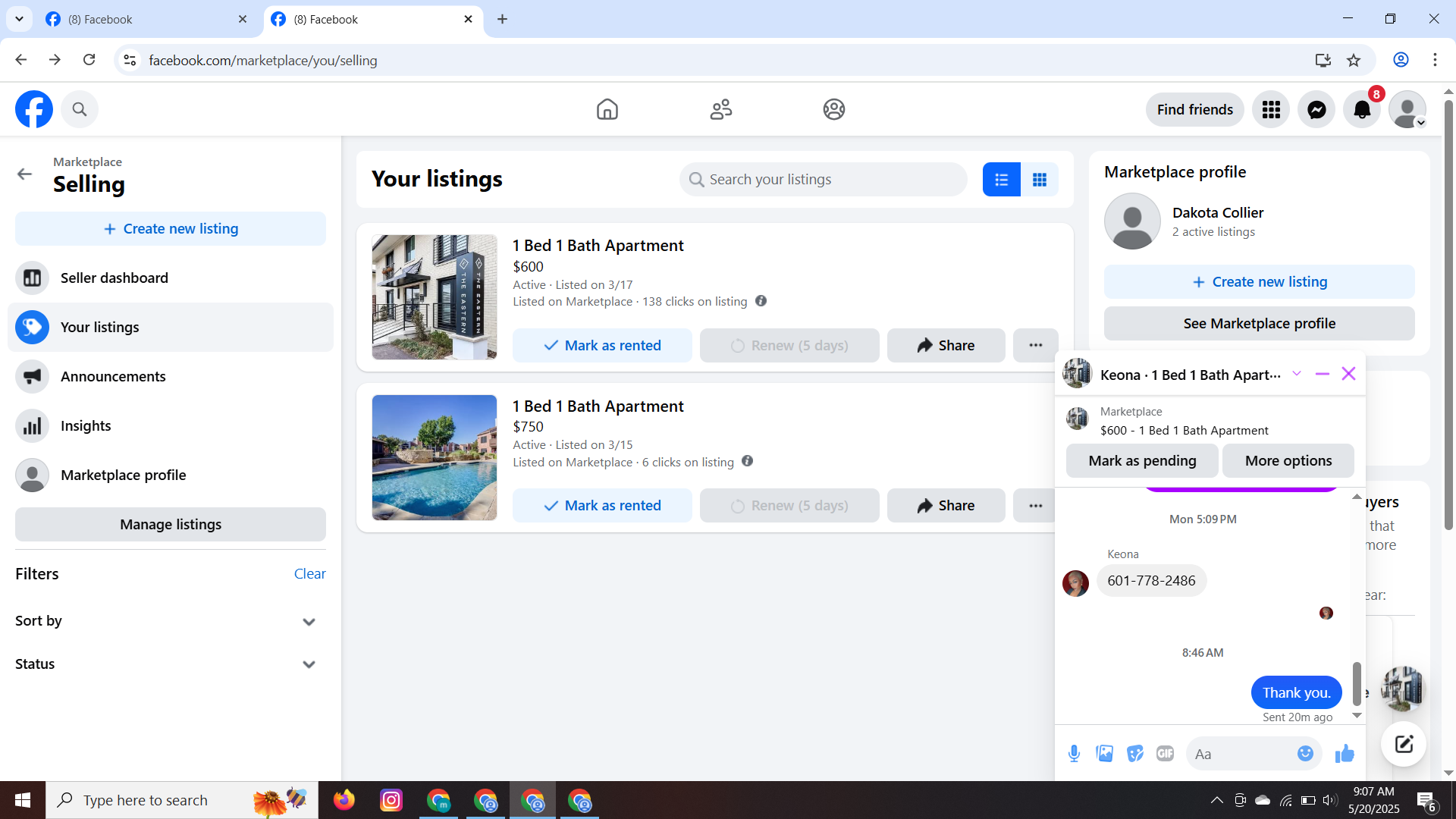The image size is (1456, 819).
Task: Click the voice clip microphone icon
Action: pyautogui.click(x=1074, y=754)
